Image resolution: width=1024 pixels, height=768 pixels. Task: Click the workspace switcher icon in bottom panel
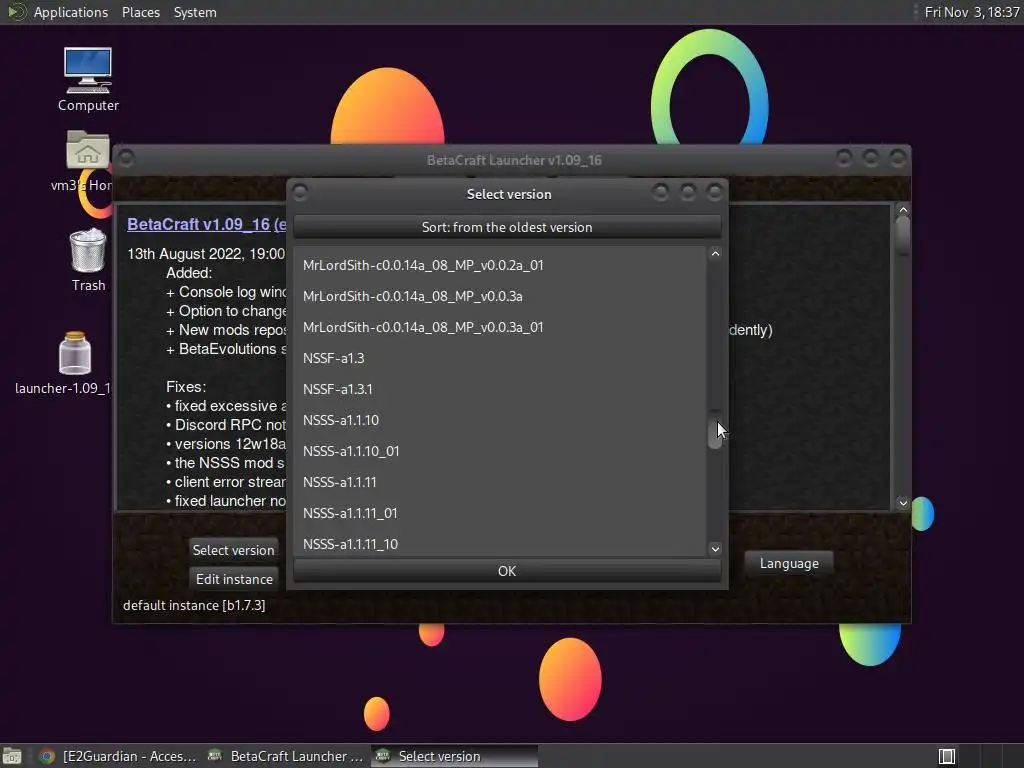click(947, 756)
